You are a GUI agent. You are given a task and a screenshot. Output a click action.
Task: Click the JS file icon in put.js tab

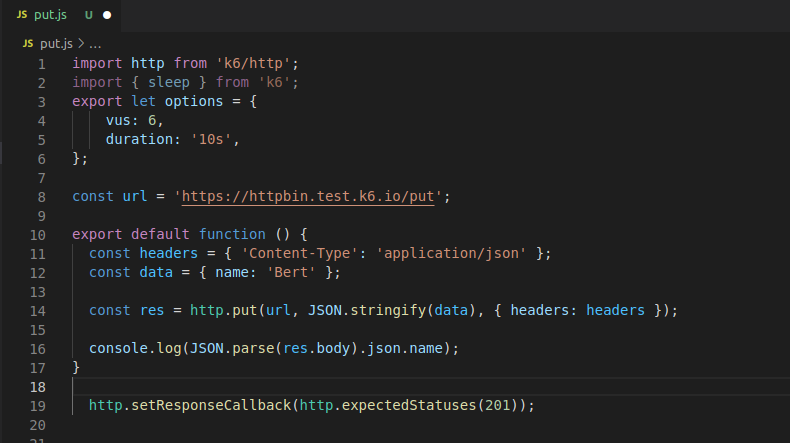22,15
